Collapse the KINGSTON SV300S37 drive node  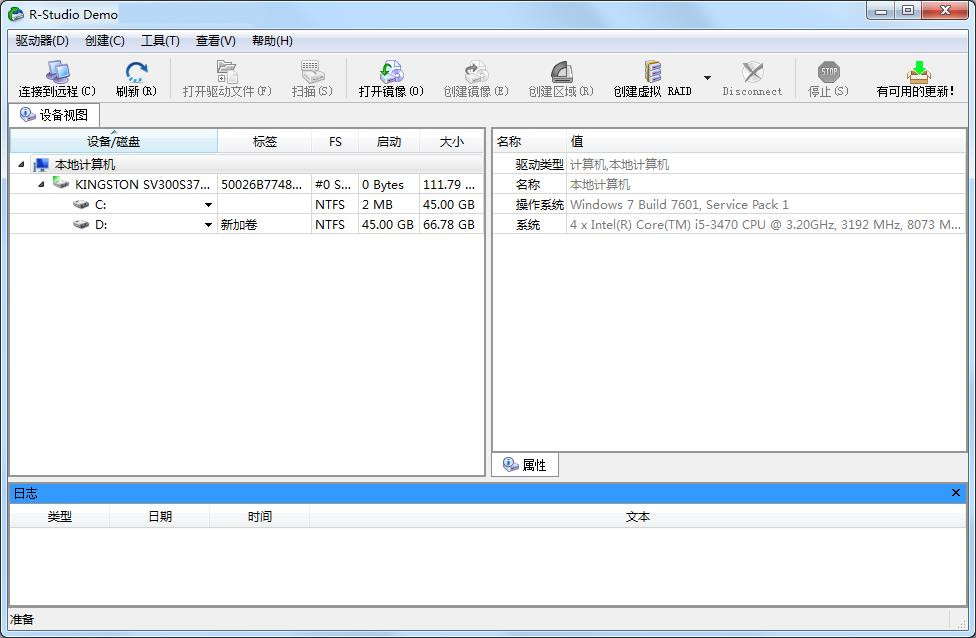point(41,184)
